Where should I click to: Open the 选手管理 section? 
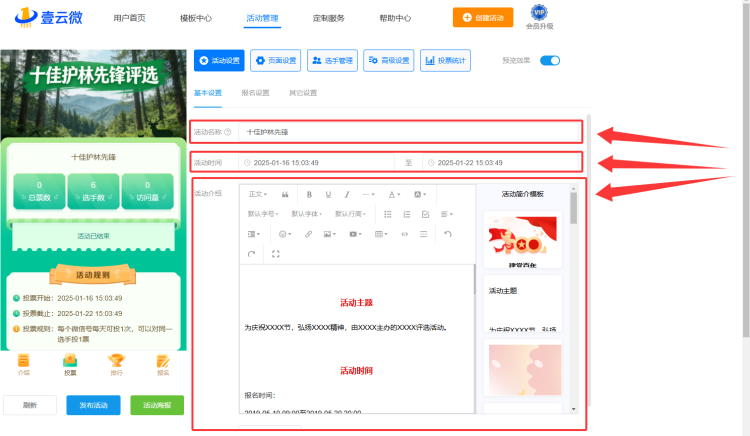pyautogui.click(x=332, y=61)
